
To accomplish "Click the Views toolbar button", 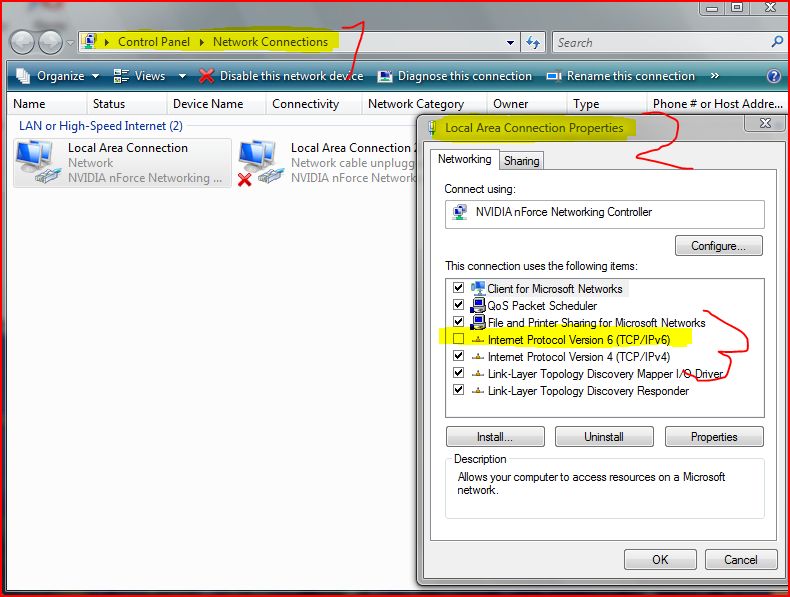I will (x=140, y=76).
